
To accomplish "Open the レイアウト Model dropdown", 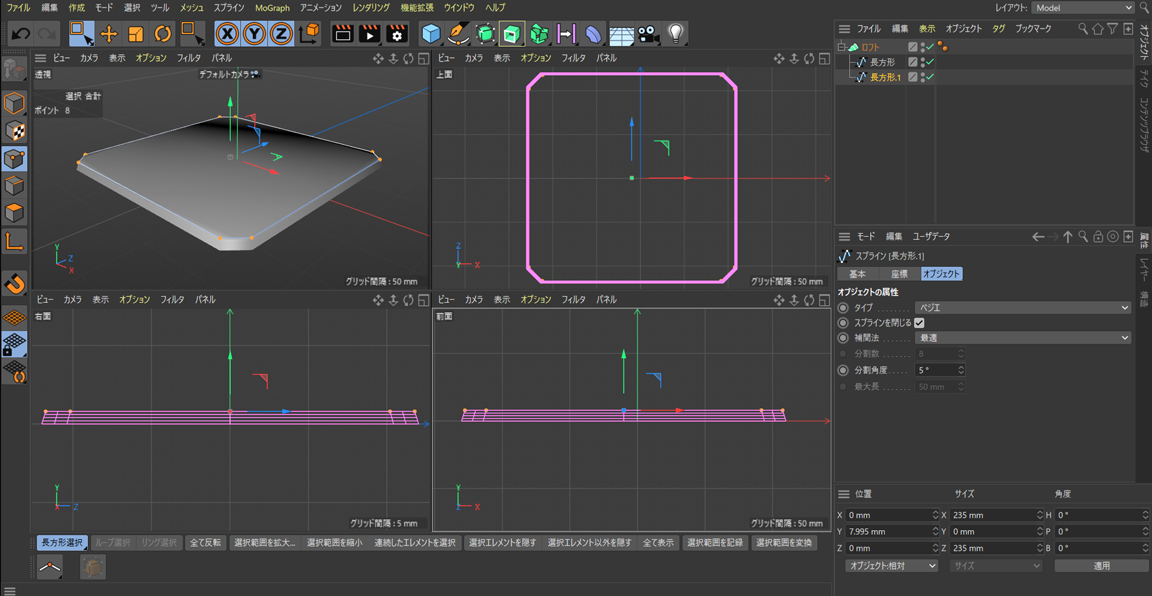I will tap(1083, 8).
